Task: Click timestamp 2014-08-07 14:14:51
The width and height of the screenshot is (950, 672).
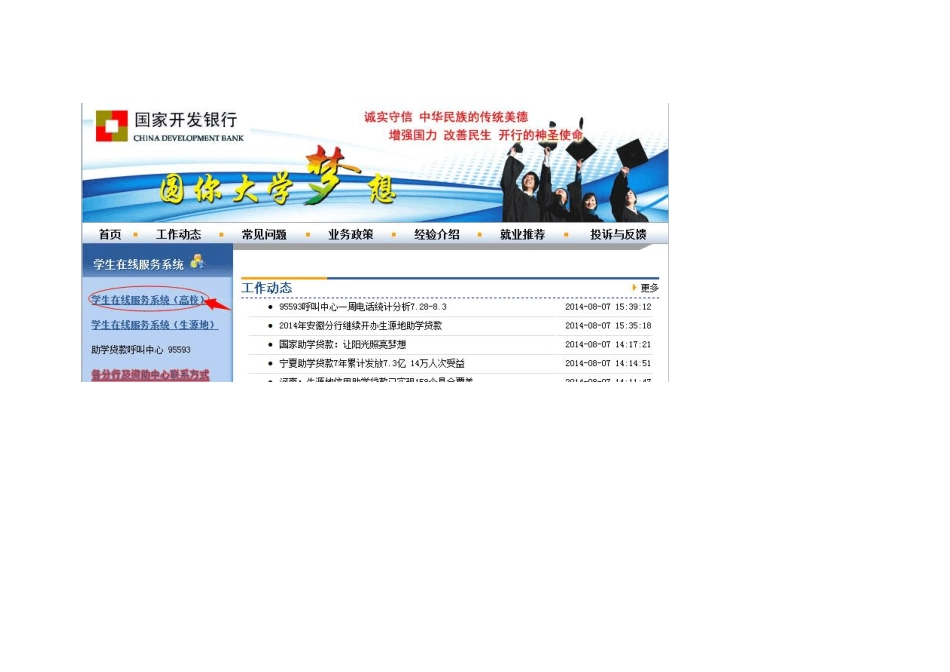Action: 608,364
